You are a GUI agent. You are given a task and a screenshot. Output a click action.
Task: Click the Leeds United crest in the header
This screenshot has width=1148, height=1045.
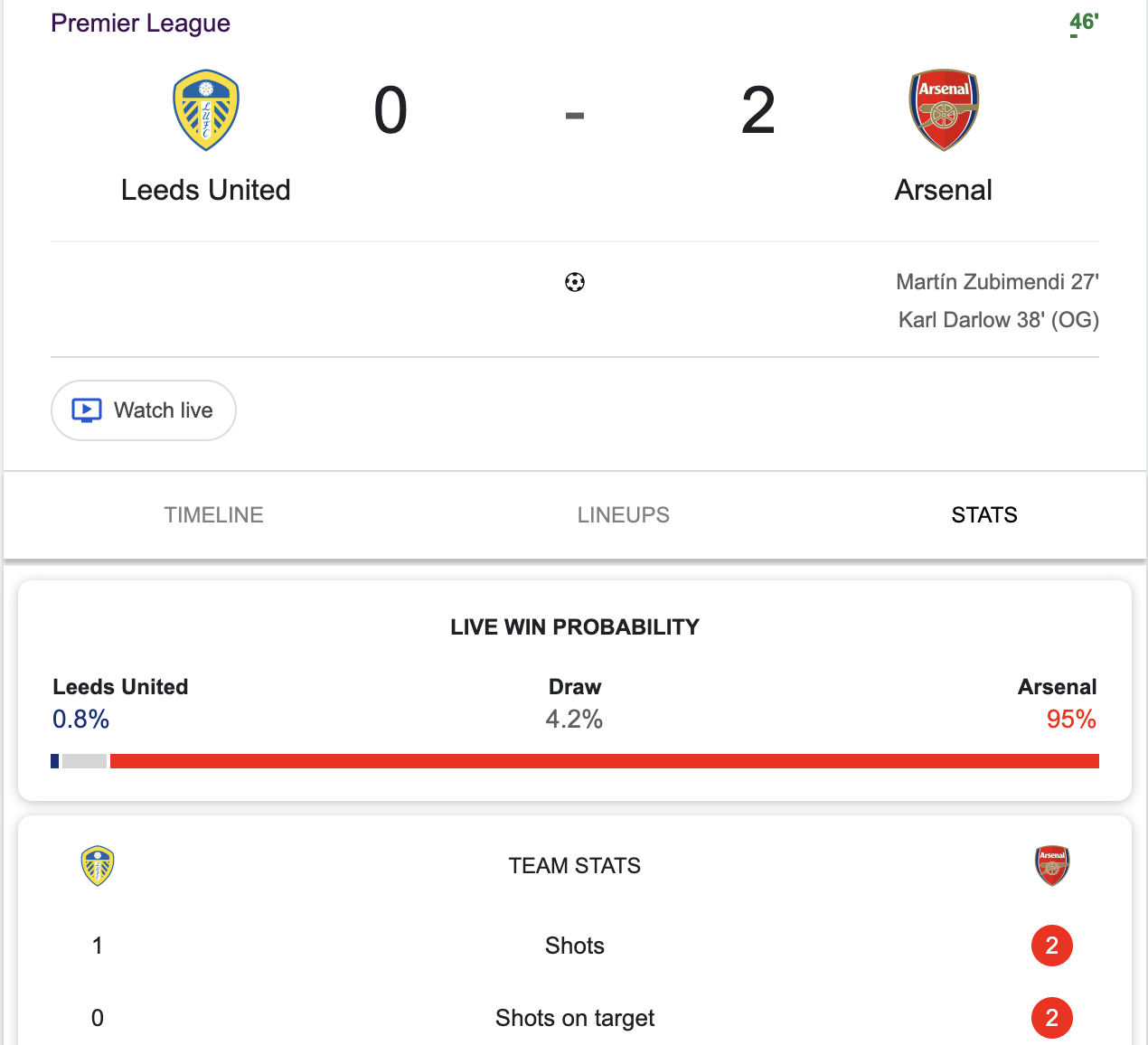(206, 110)
